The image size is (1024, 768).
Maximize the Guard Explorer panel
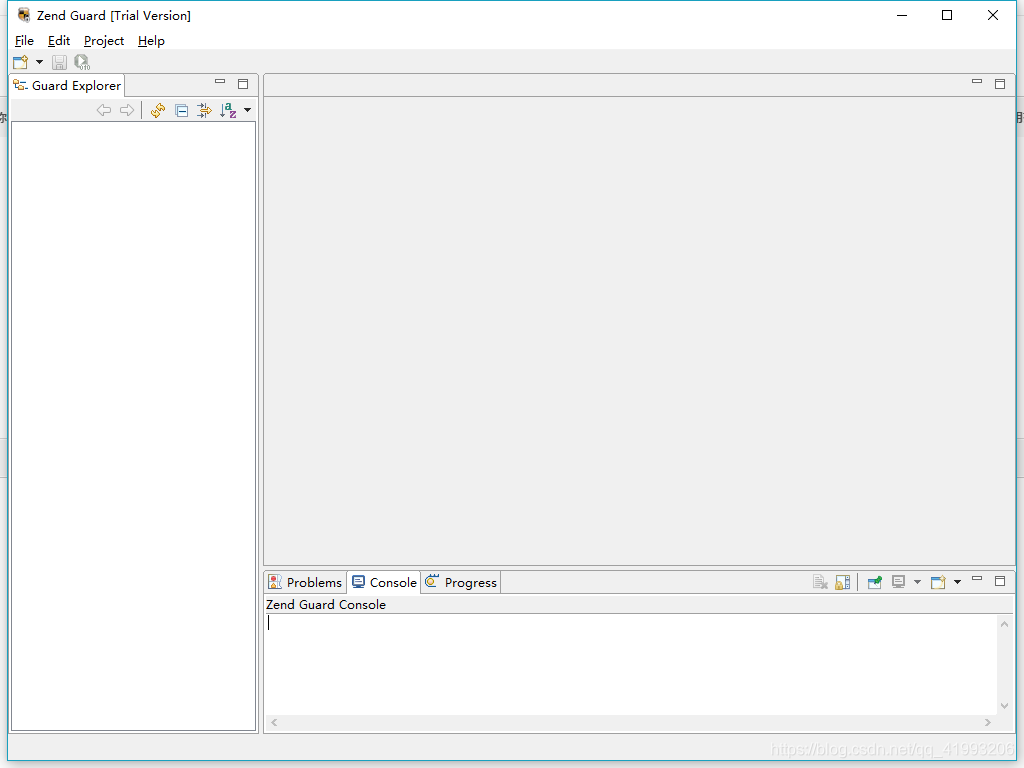click(243, 84)
